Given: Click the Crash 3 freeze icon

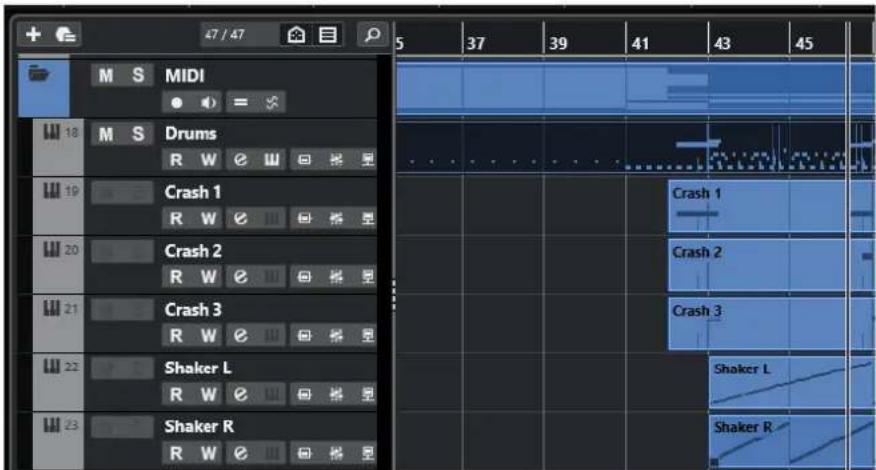Looking at the screenshot, I should [336, 336].
